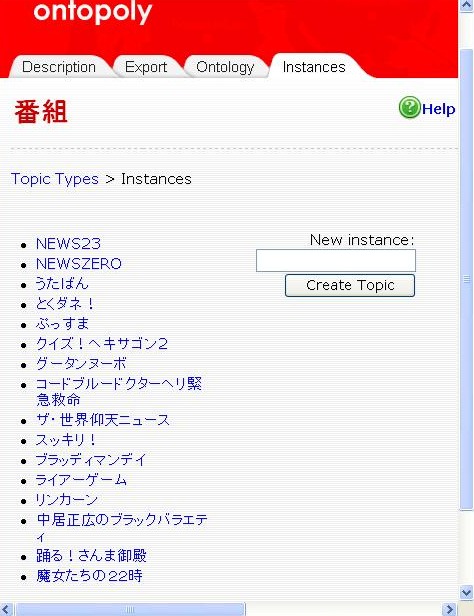Image resolution: width=474 pixels, height=616 pixels.
Task: Open 中居正広のブラックバラエティ instance
Action: click(122, 528)
